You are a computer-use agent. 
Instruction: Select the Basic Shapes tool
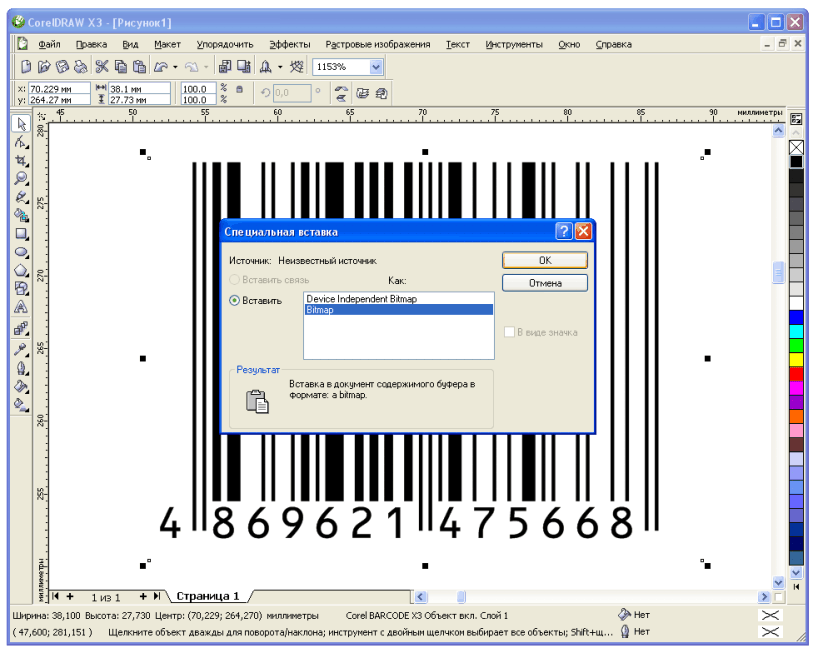pyautogui.click(x=21, y=288)
